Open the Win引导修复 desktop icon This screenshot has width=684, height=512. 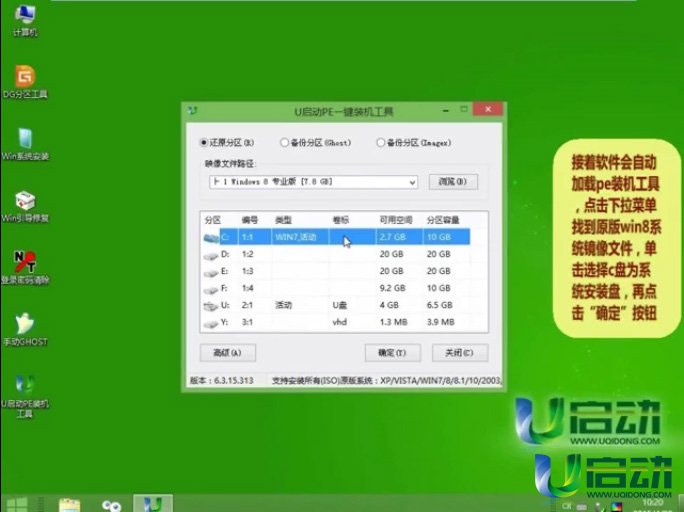click(x=25, y=206)
